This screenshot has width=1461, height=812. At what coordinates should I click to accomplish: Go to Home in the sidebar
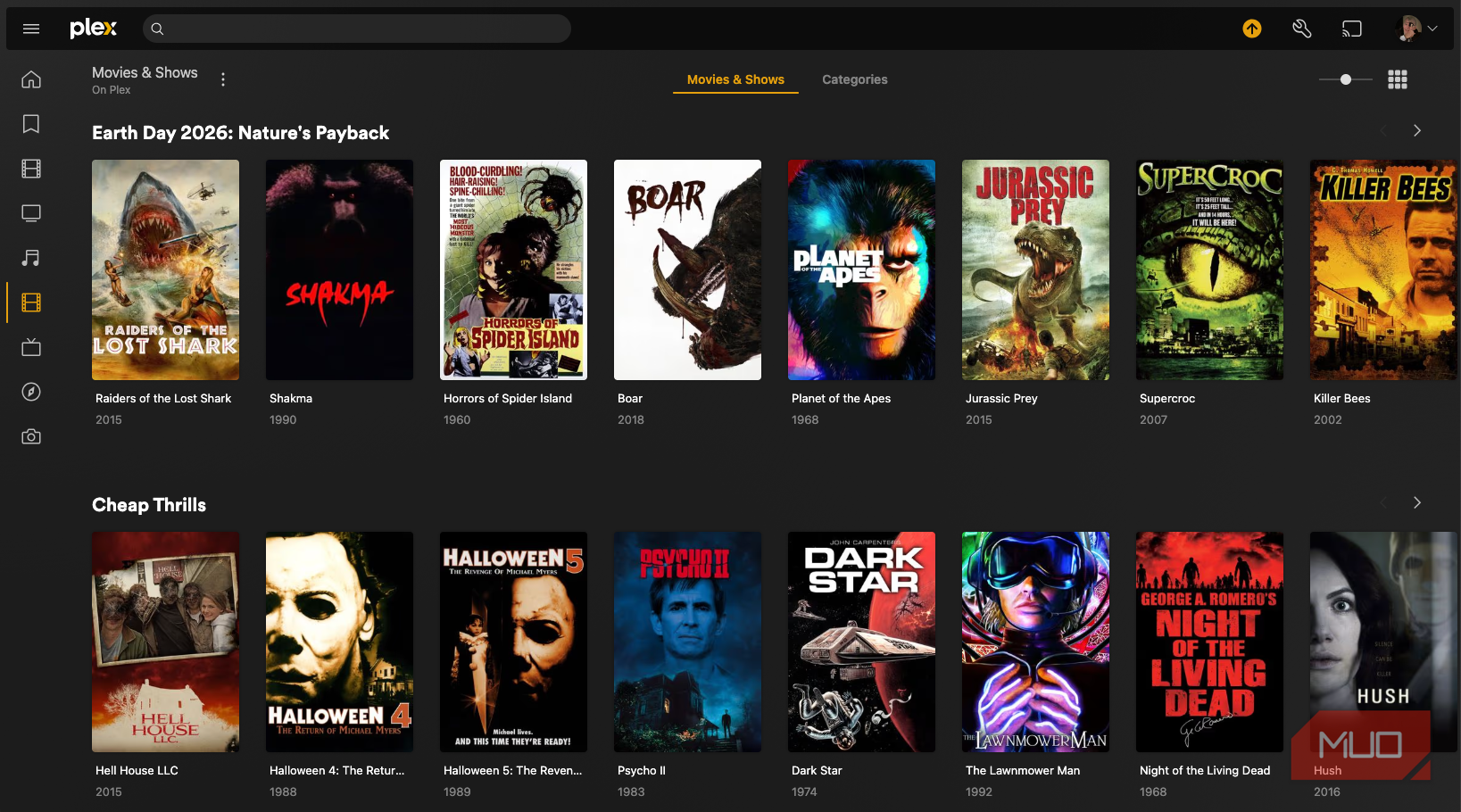31,79
